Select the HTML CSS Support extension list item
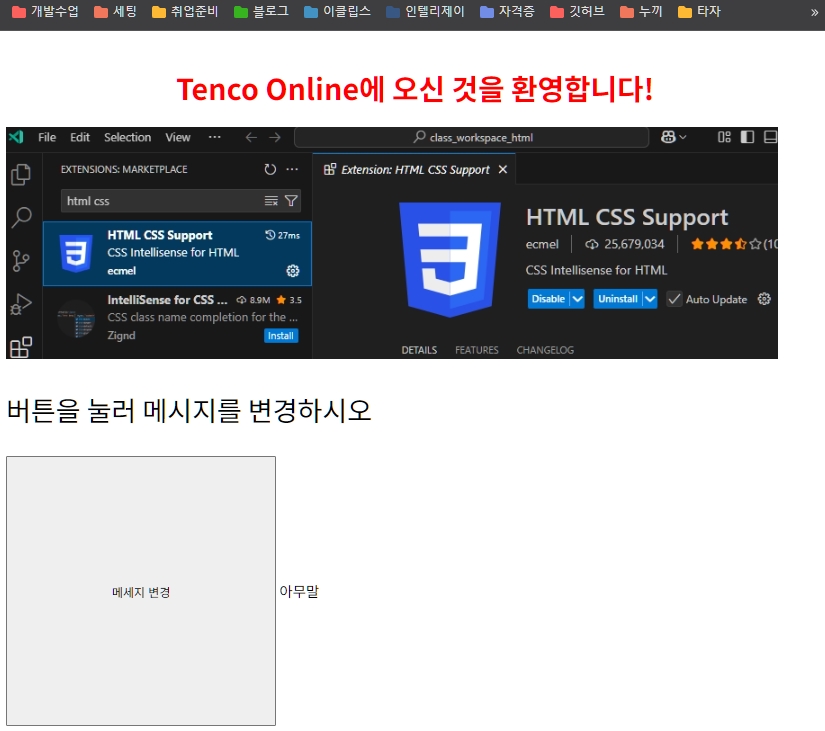Screen dimensions: 825x731 tap(177, 253)
